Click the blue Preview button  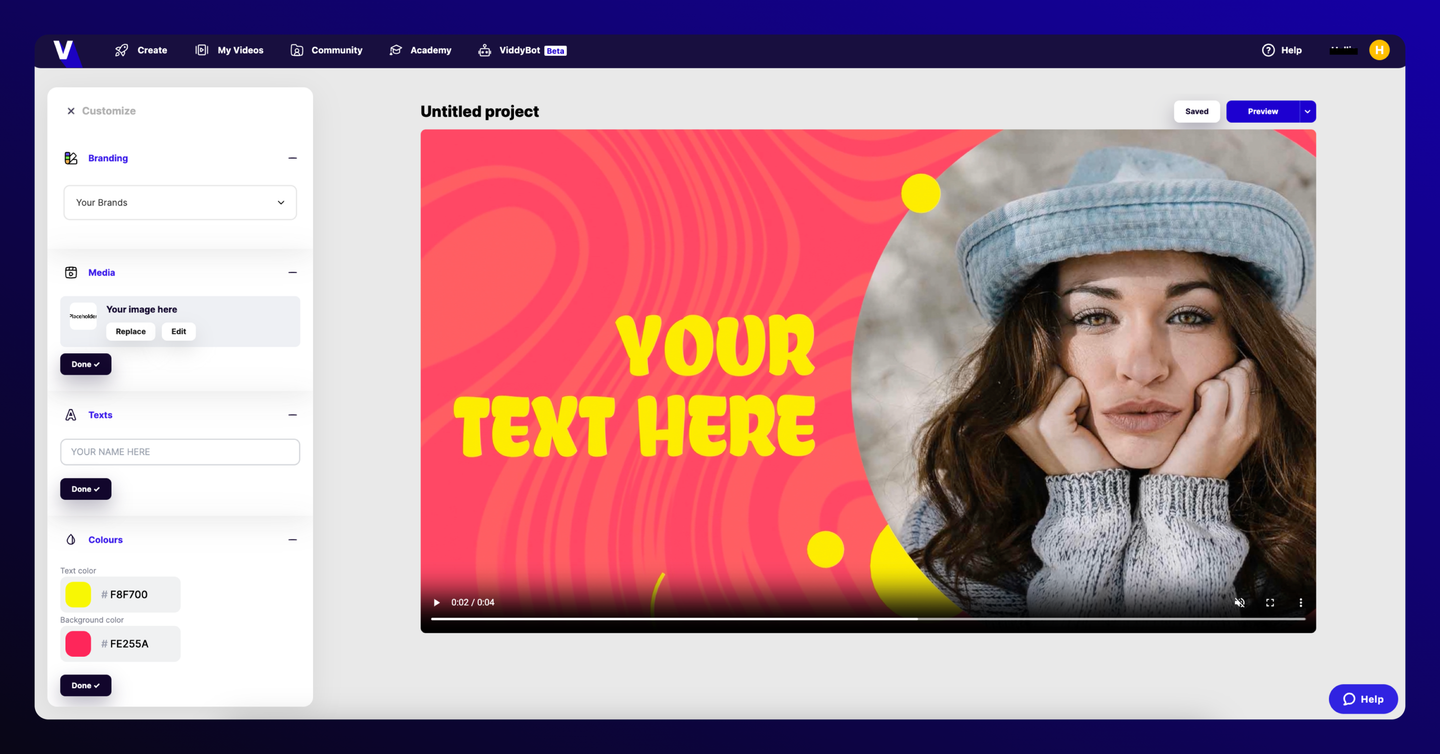coord(1263,112)
